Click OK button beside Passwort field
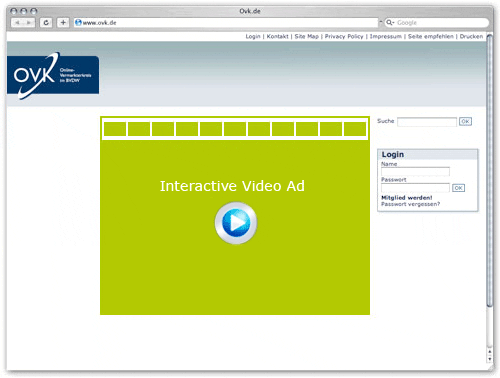 tap(458, 188)
